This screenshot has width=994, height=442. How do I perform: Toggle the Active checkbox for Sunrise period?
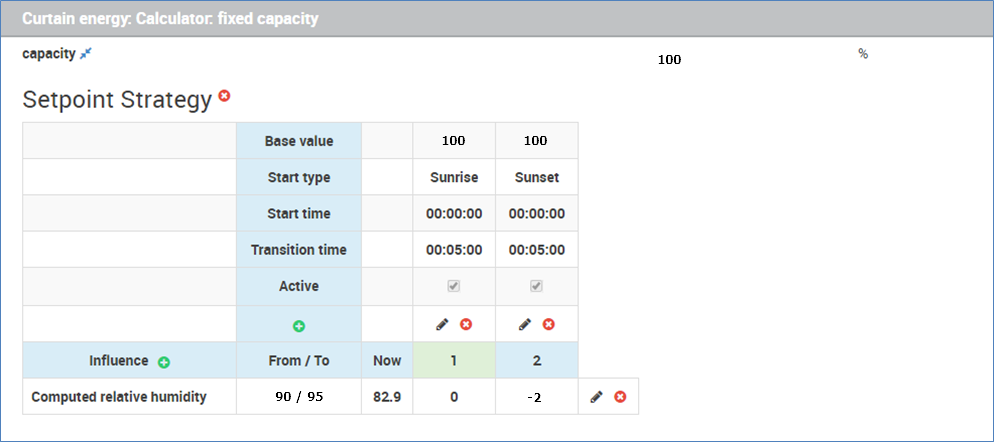(x=453, y=286)
